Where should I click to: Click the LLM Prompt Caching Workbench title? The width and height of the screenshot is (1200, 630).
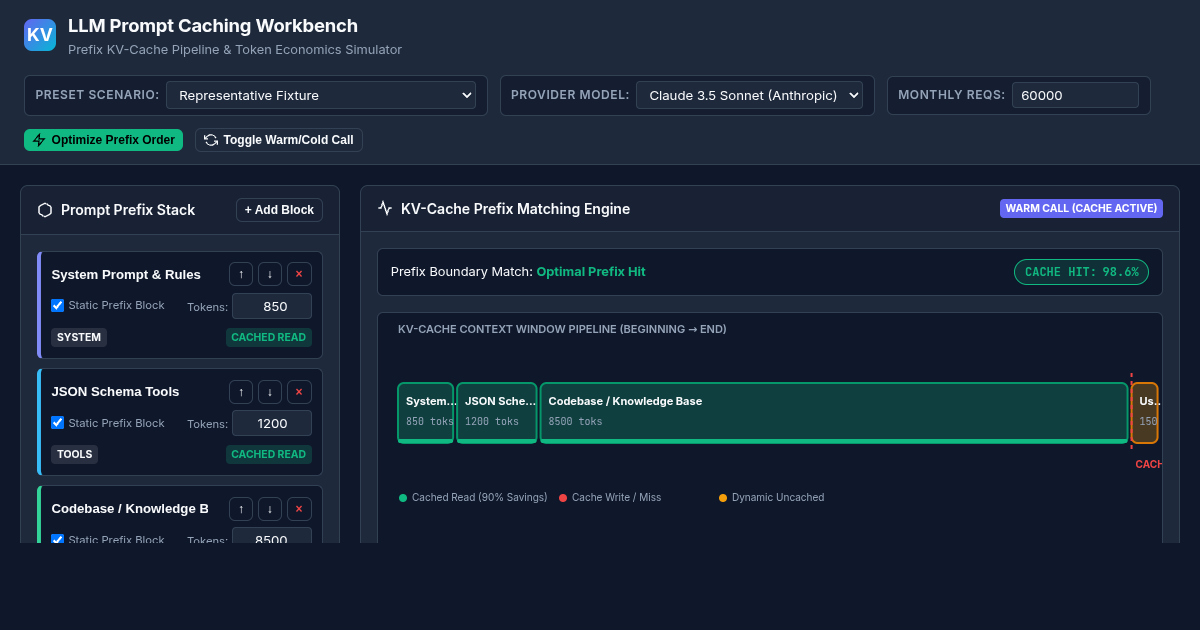213,26
